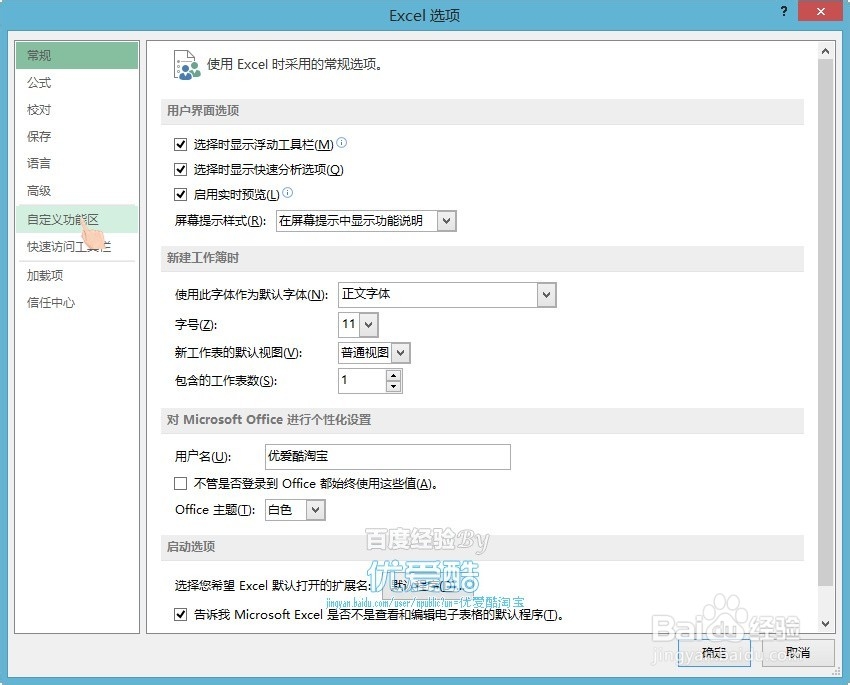Image resolution: width=850 pixels, height=685 pixels.
Task: Toggle 告诉我 Microsoft Excel 是否不是默认程序 checkbox
Action: [x=181, y=615]
